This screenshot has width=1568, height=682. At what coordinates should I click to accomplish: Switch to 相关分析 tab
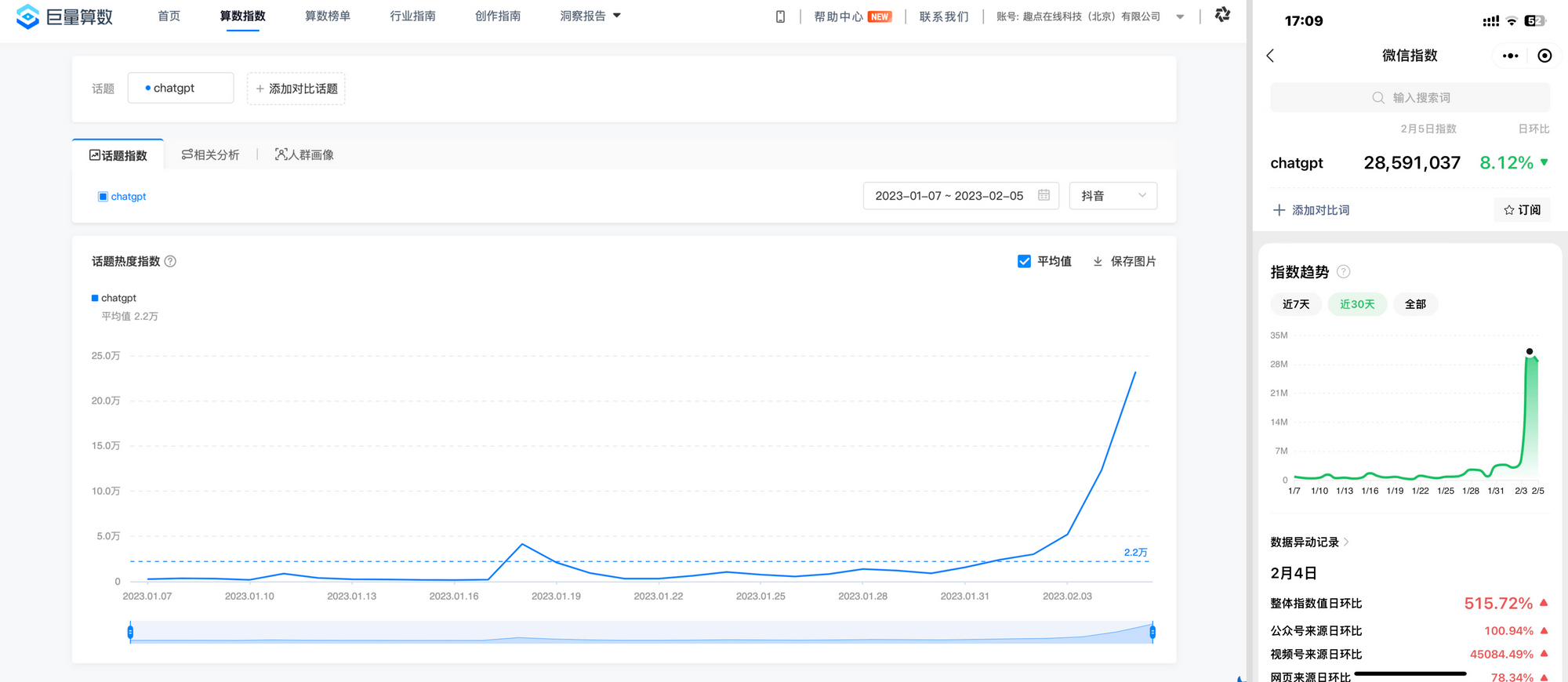coord(210,154)
